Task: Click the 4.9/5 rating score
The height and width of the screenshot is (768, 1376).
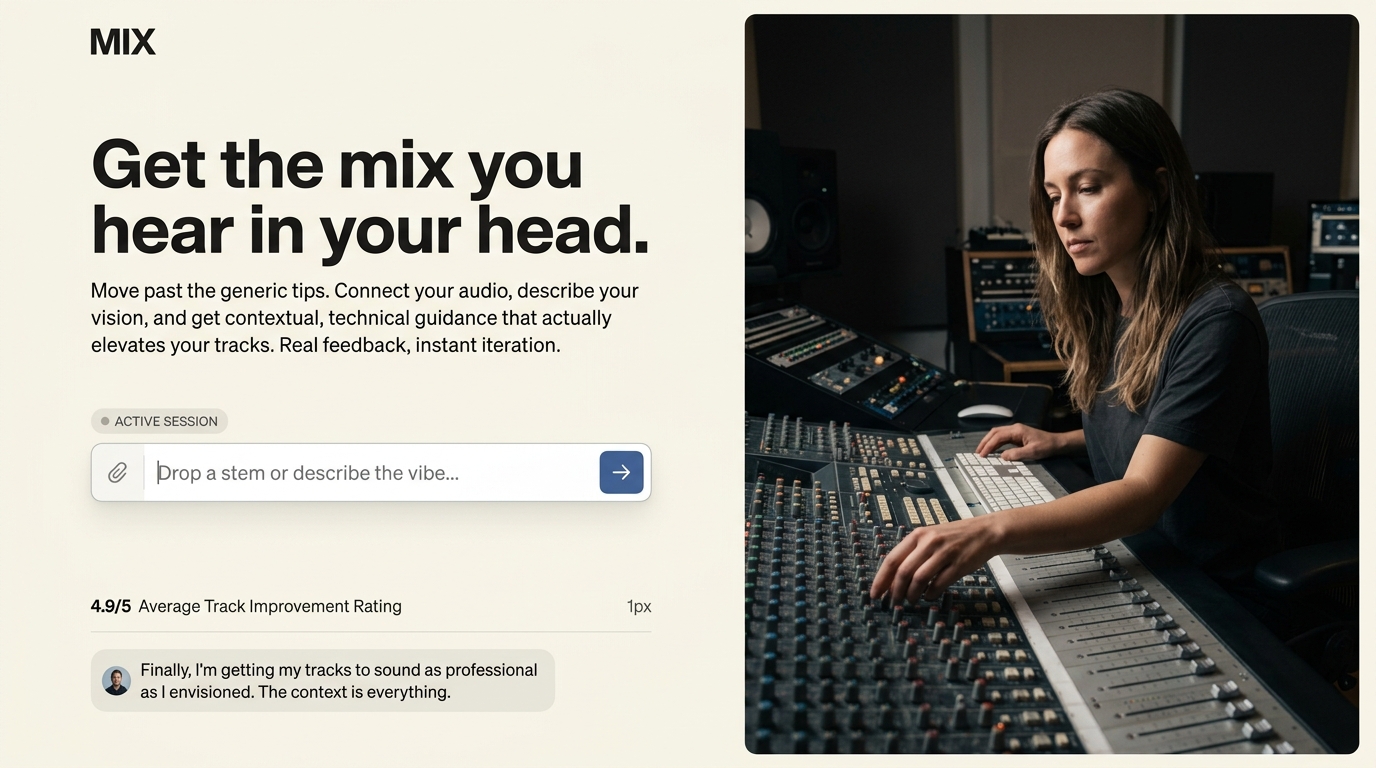Action: click(x=110, y=606)
